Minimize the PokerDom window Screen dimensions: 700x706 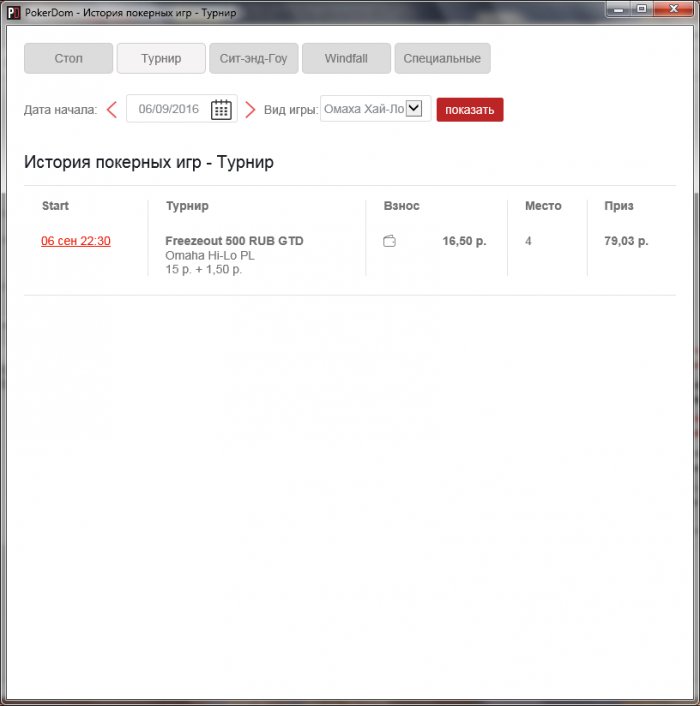tap(619, 9)
